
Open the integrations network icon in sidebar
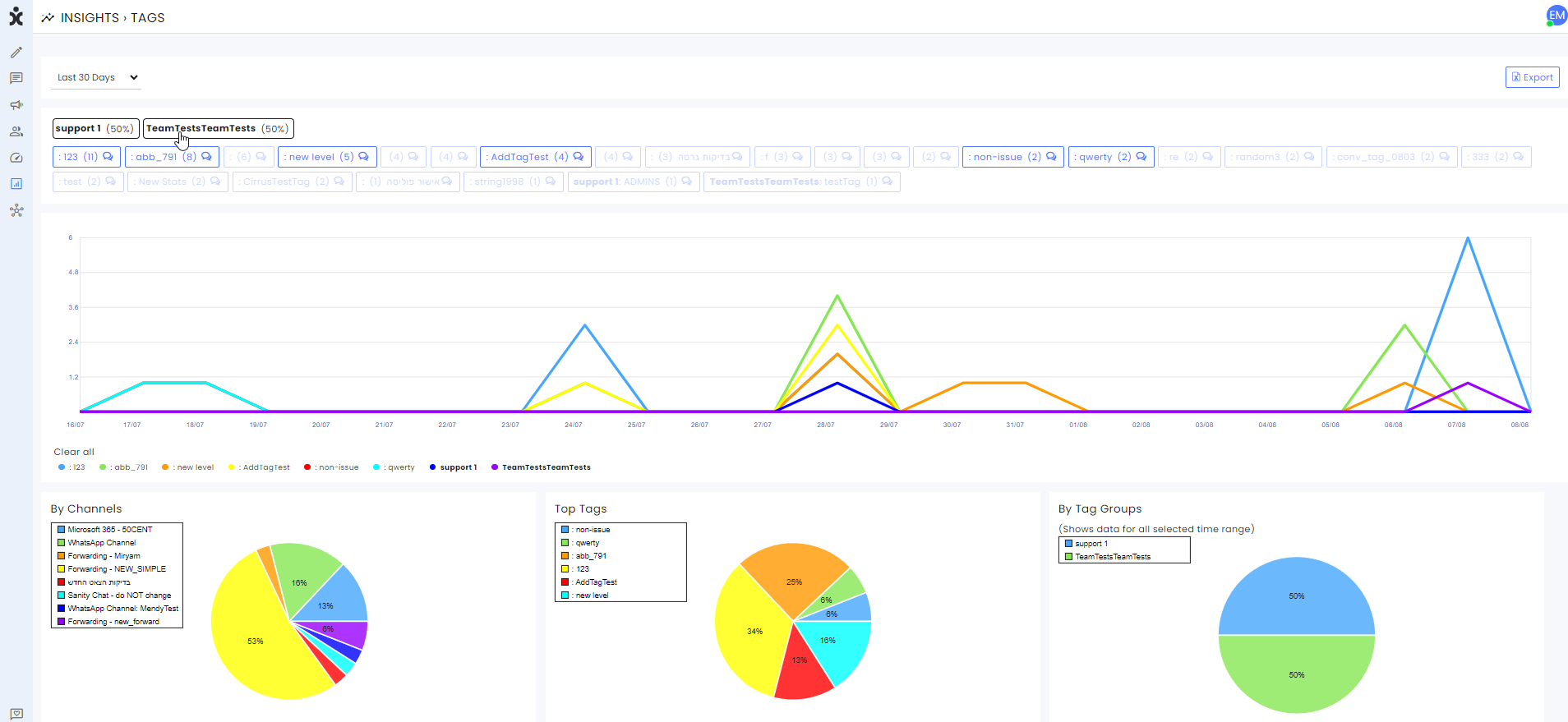[16, 210]
